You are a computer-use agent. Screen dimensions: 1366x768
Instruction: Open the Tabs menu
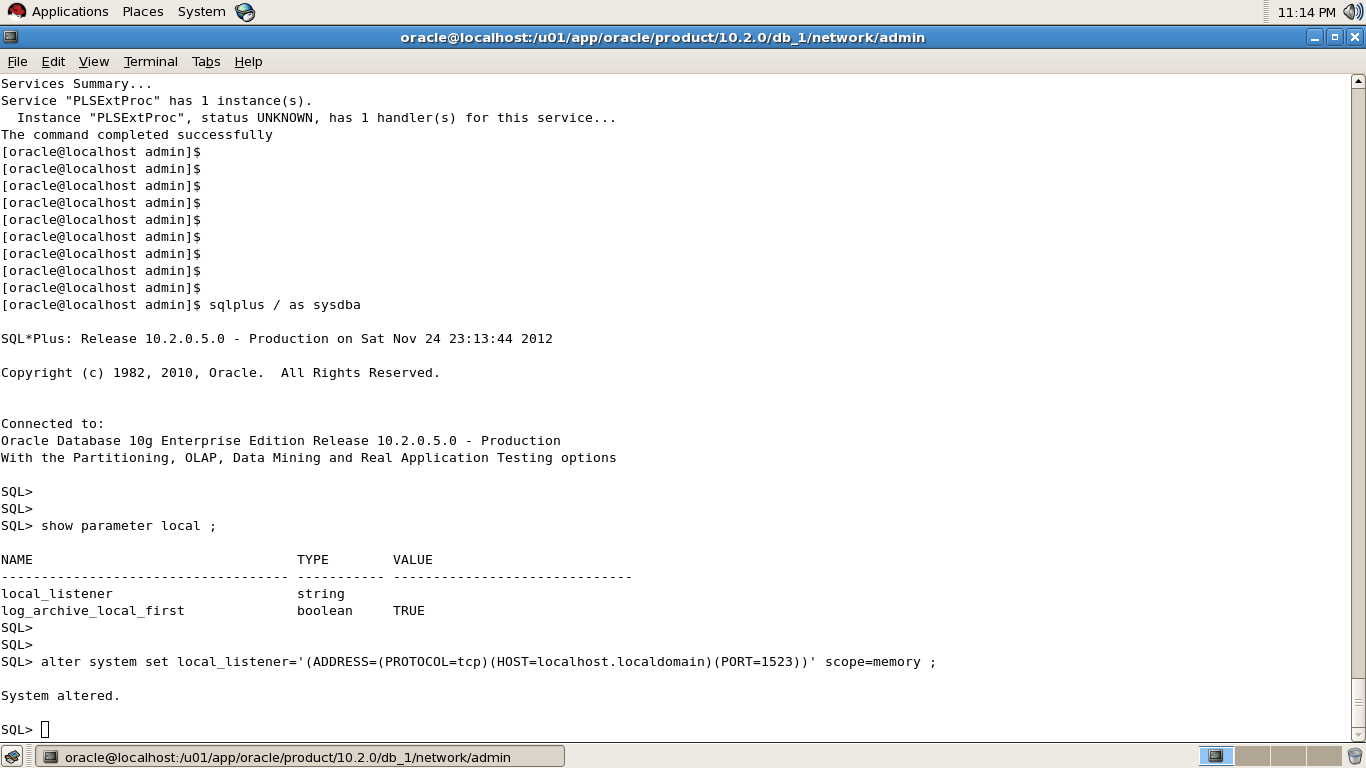(206, 61)
